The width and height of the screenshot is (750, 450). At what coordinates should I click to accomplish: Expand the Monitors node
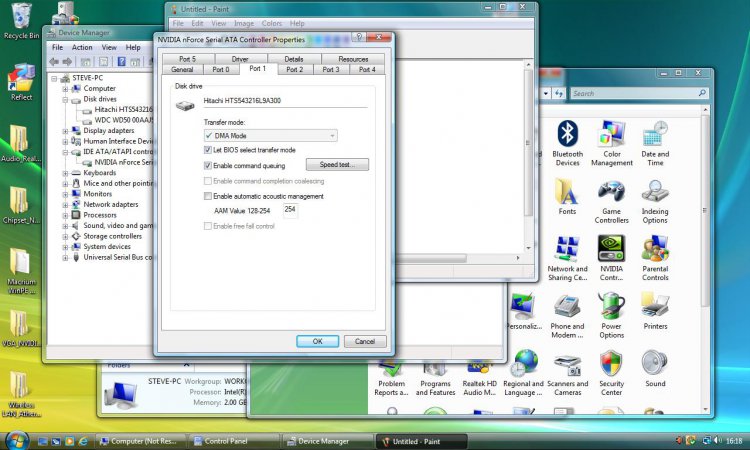click(x=65, y=194)
